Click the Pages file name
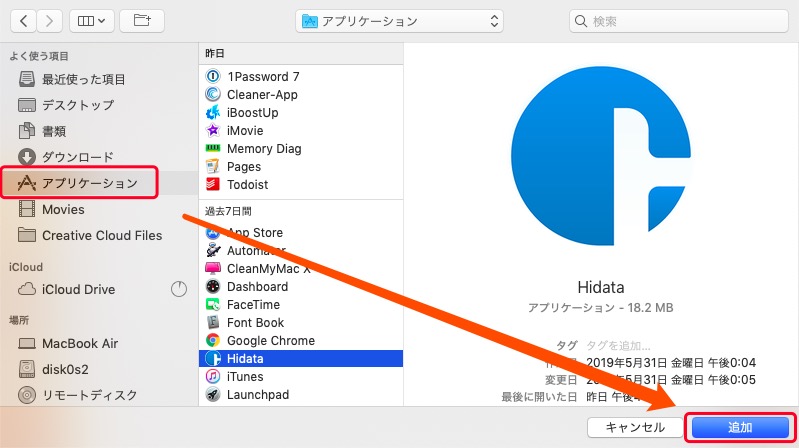Screen dimensions: 799x448 tap(244, 167)
